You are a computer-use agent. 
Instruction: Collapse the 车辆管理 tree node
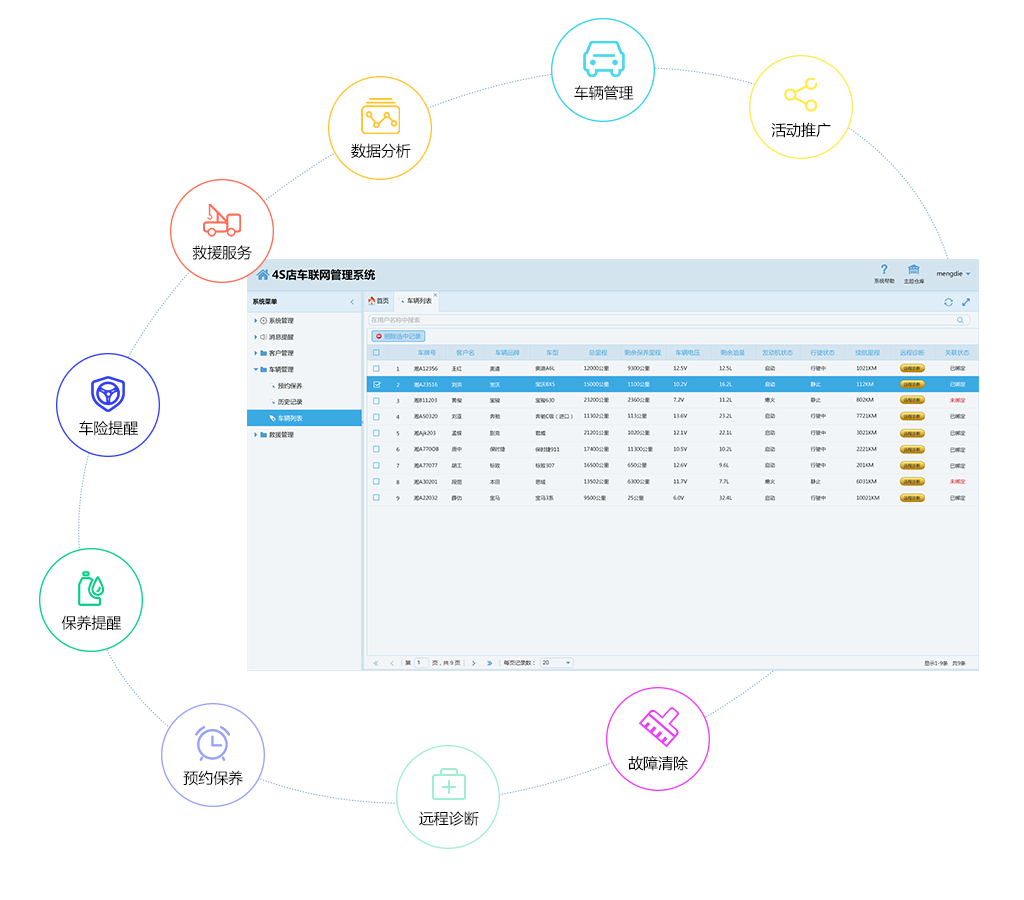(255, 370)
